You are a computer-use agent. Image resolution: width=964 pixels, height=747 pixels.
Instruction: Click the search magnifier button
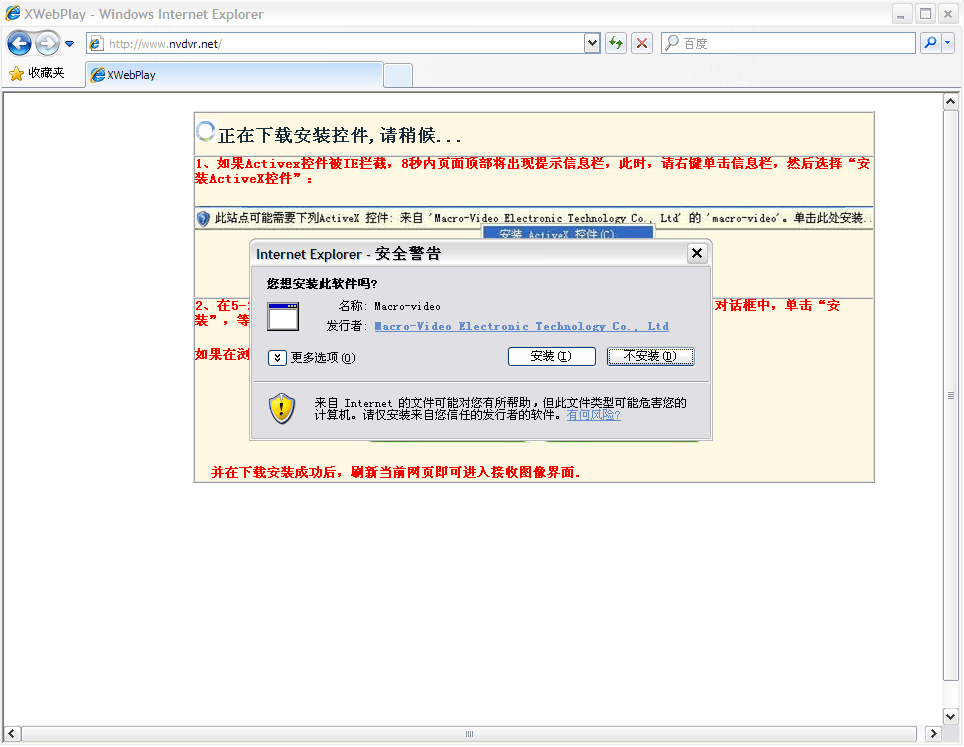(x=930, y=43)
